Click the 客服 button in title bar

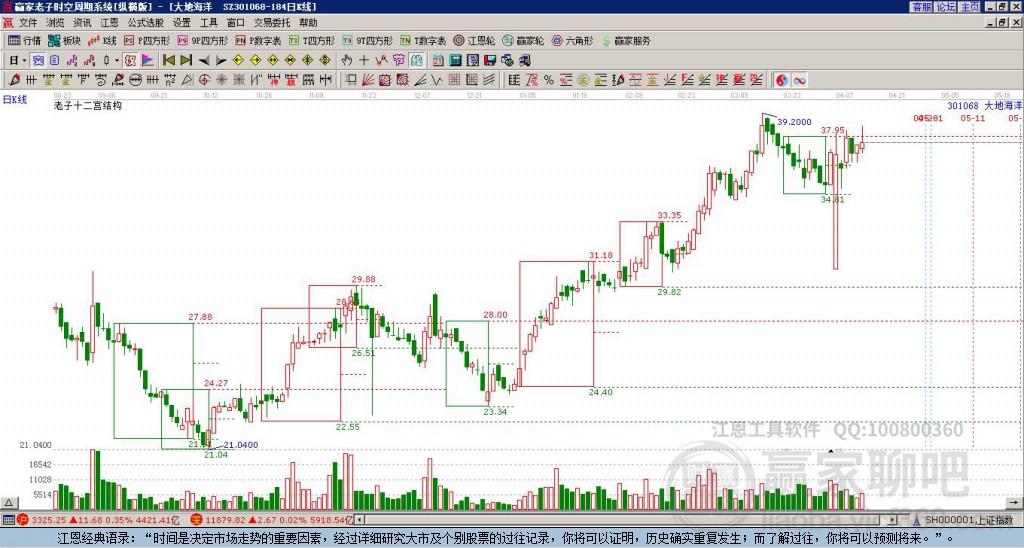(x=921, y=7)
